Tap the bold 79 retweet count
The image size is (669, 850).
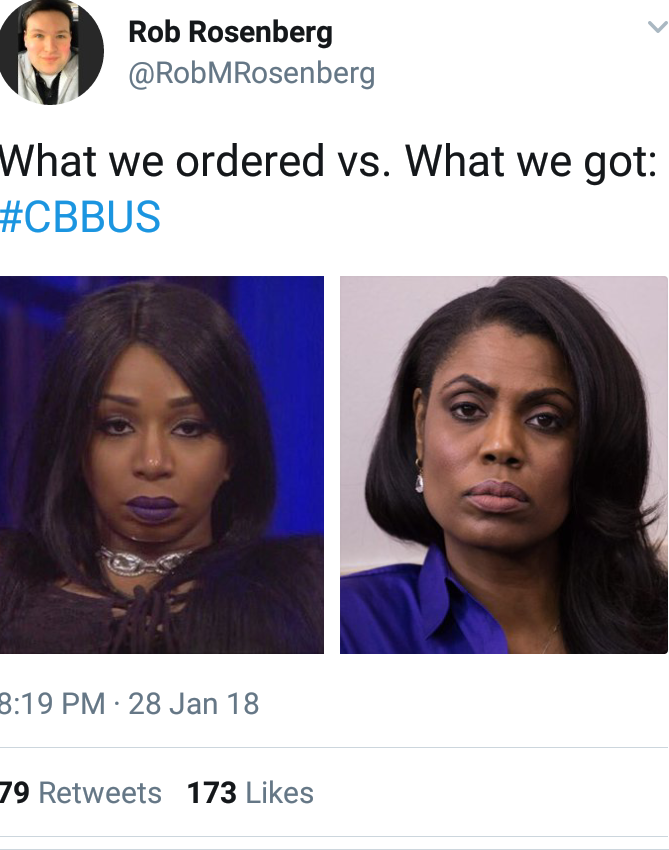click(15, 793)
